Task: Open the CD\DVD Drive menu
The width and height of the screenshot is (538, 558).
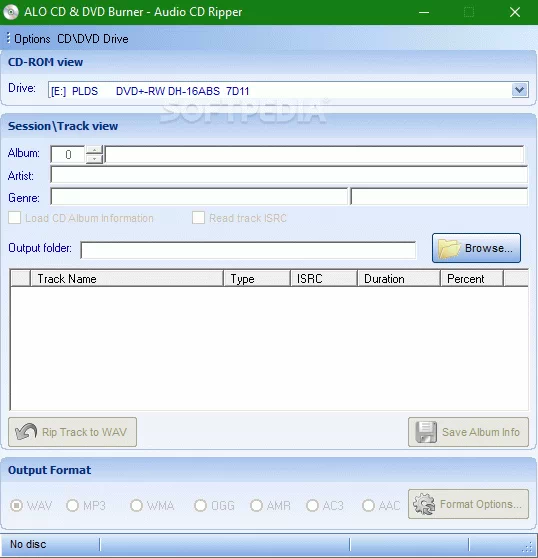Action: (93, 39)
